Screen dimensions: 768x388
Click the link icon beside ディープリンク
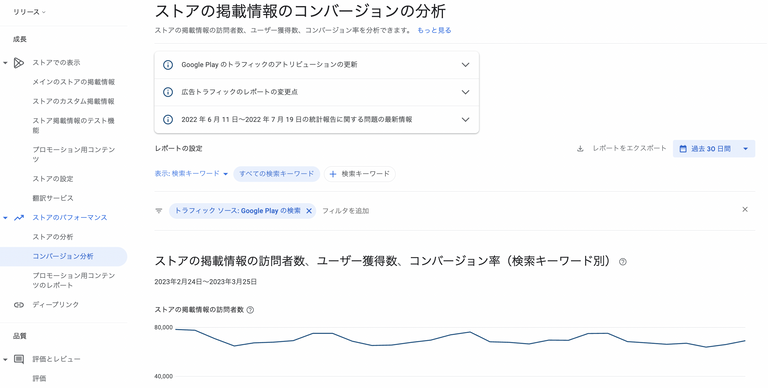[x=19, y=305]
